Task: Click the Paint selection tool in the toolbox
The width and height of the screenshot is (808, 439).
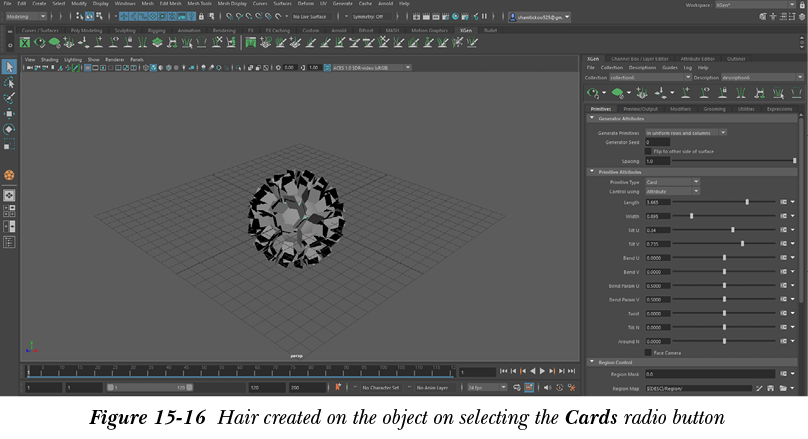Action: click(9, 98)
